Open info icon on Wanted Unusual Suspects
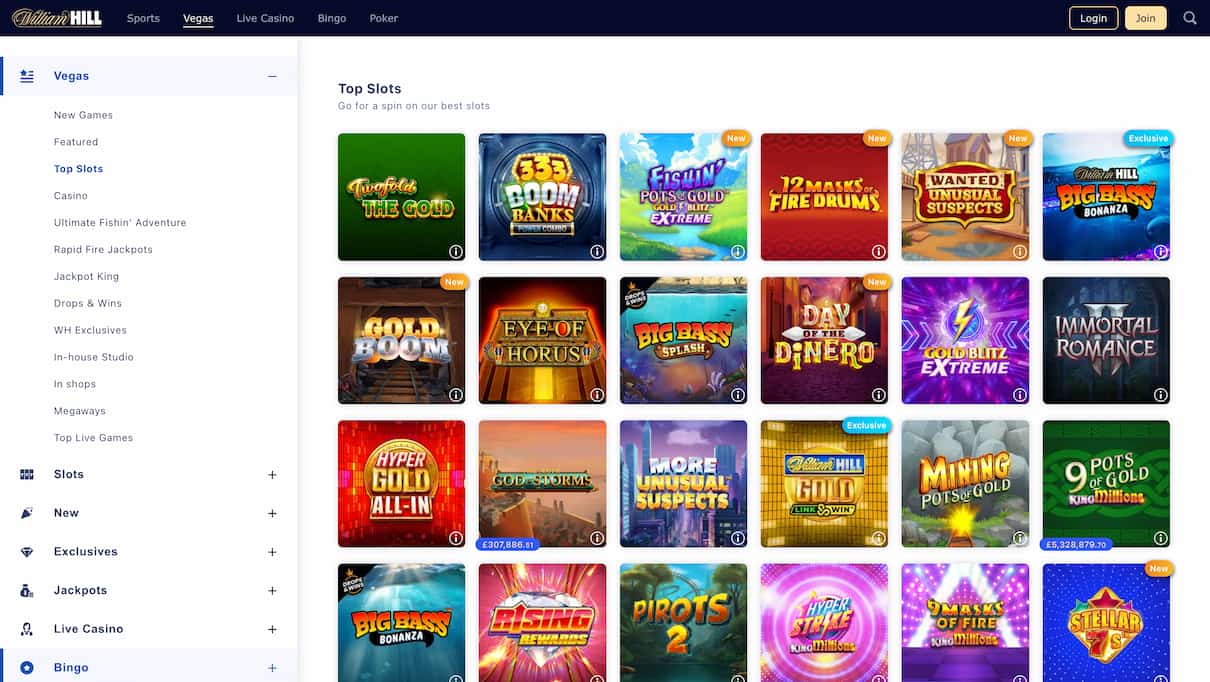 [x=1020, y=252]
